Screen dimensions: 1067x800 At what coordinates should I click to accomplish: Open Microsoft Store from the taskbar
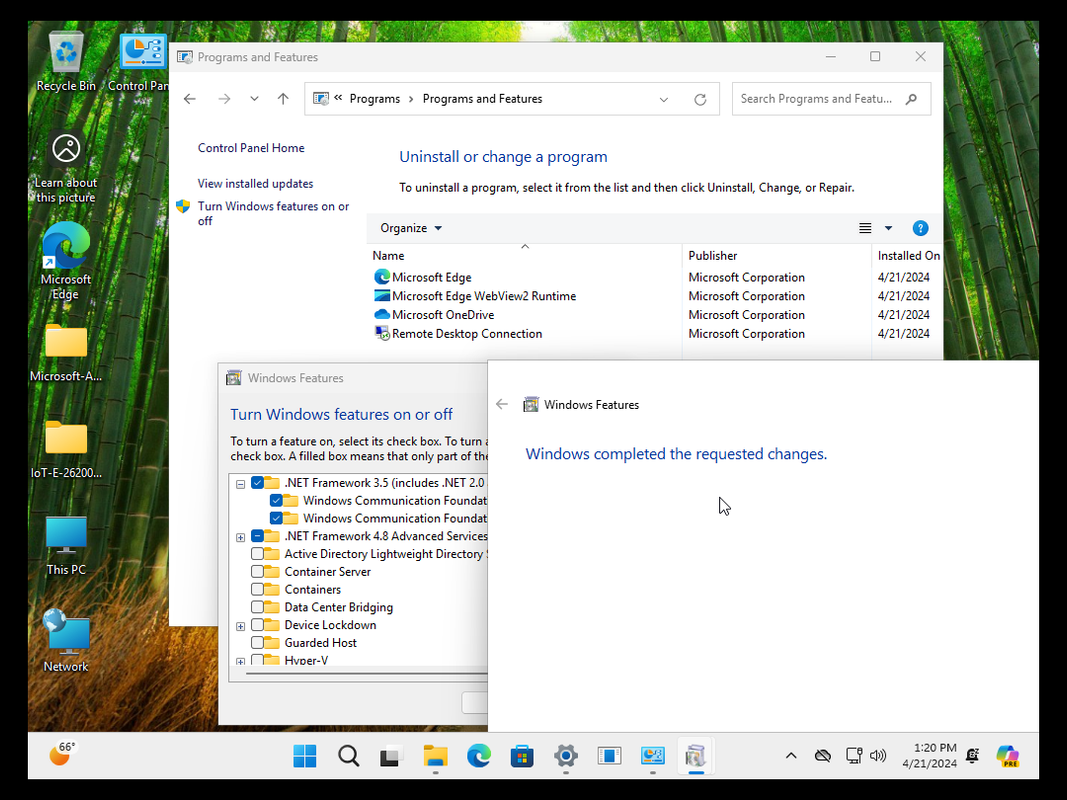[x=522, y=756]
